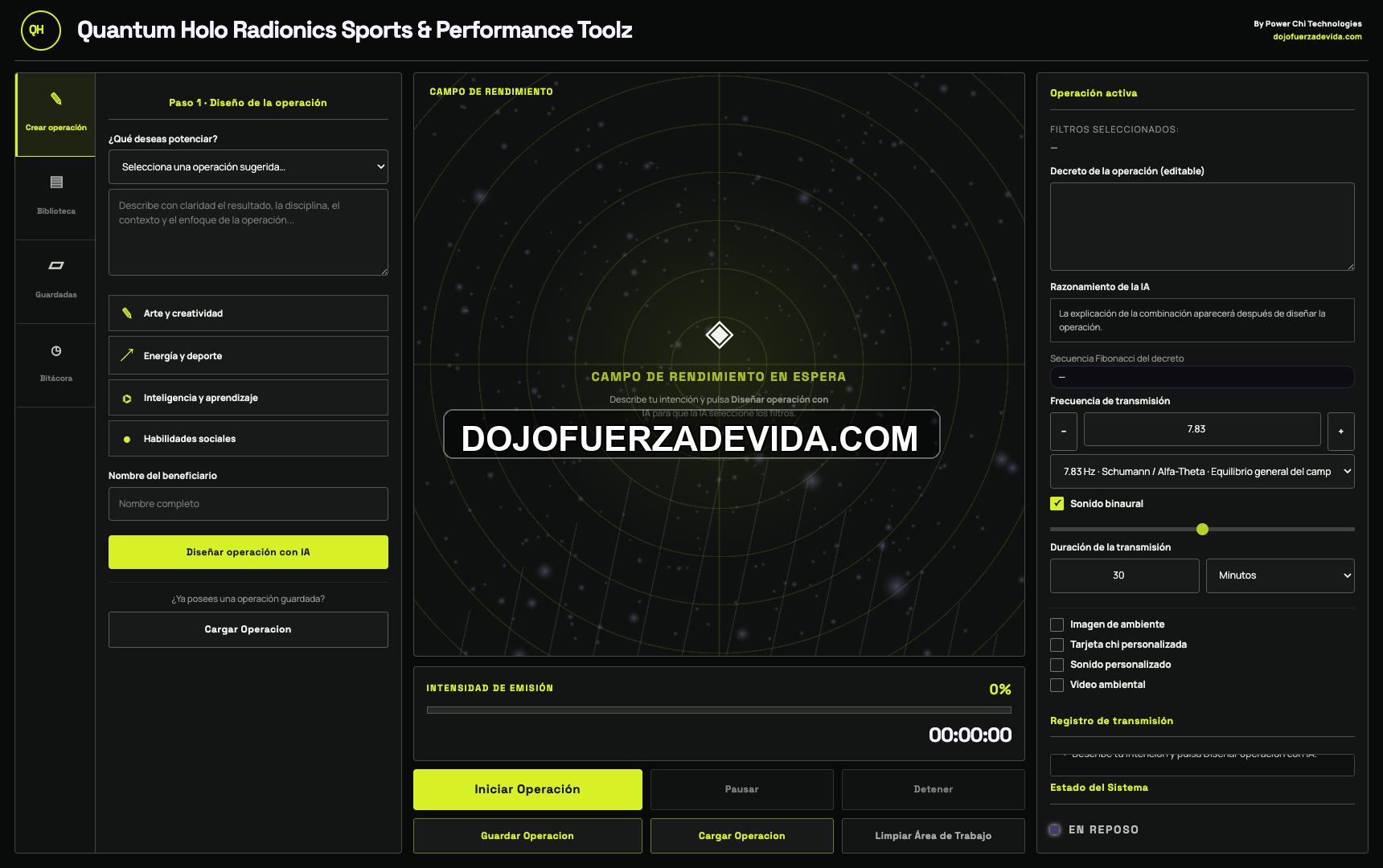Select the Inteligencia y aprendizaje category
Viewport: 1383px width, 868px height.
[248, 398]
